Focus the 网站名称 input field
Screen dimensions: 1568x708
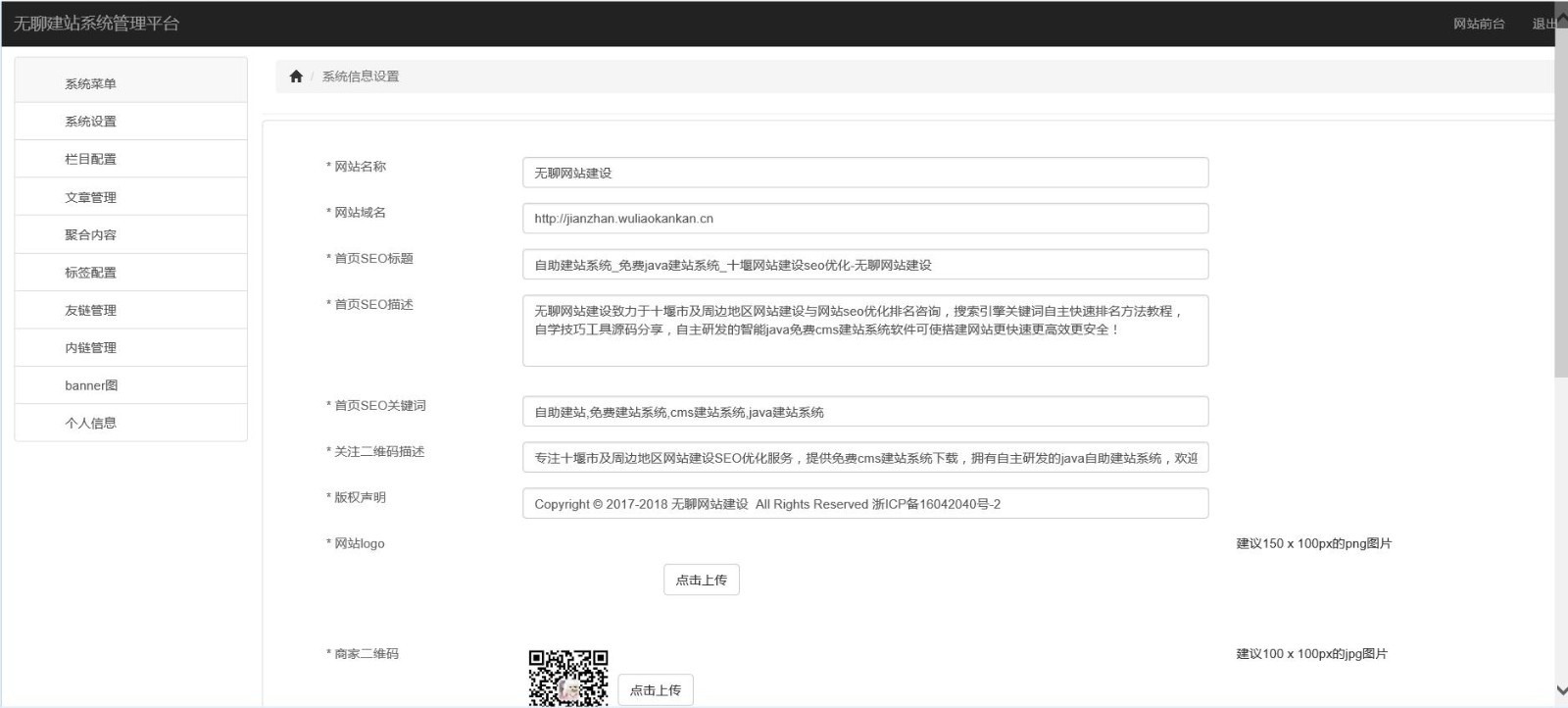[x=865, y=173]
